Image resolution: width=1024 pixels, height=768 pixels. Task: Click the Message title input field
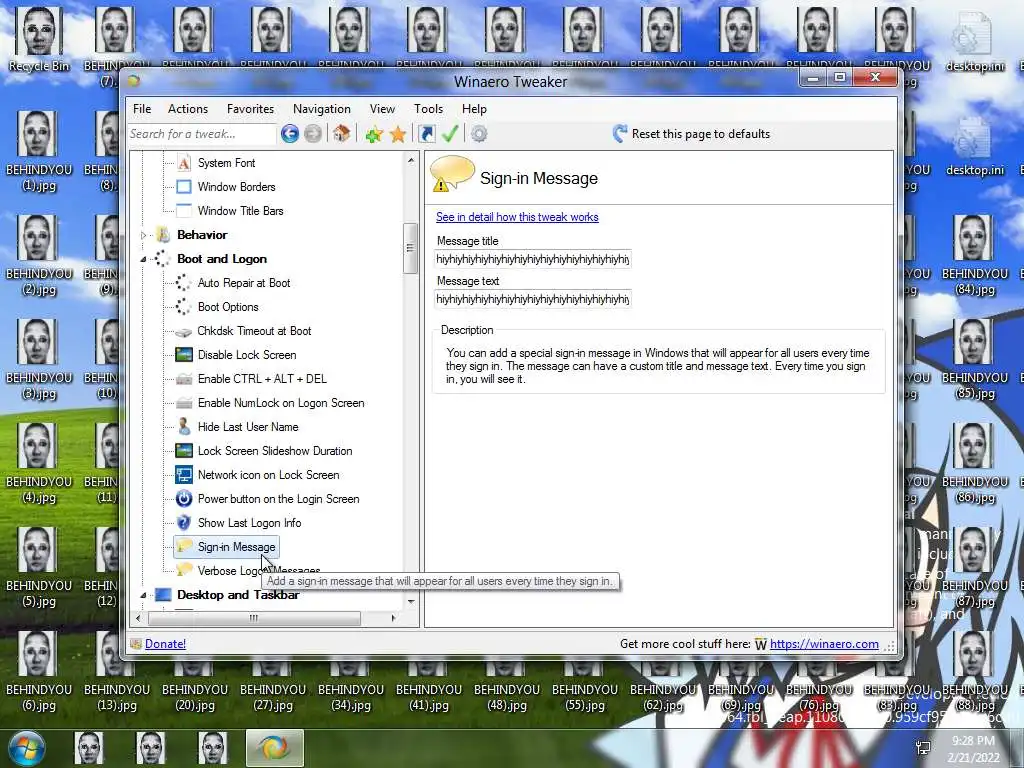pos(532,259)
